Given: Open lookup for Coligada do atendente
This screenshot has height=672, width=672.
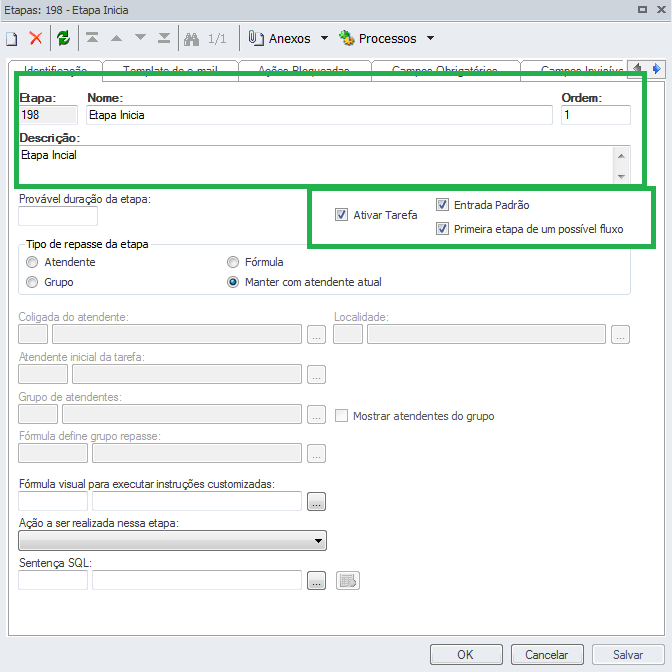Looking at the screenshot, I should click(316, 334).
